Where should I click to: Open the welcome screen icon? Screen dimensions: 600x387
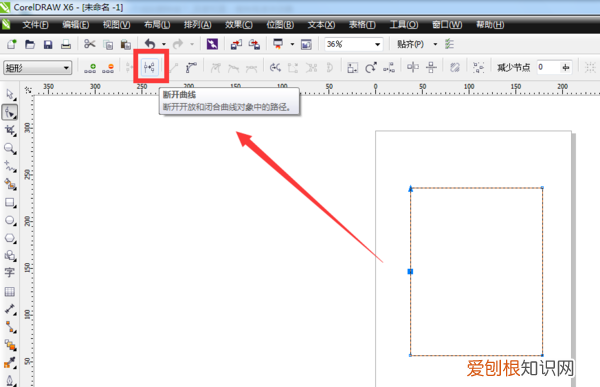306,44
